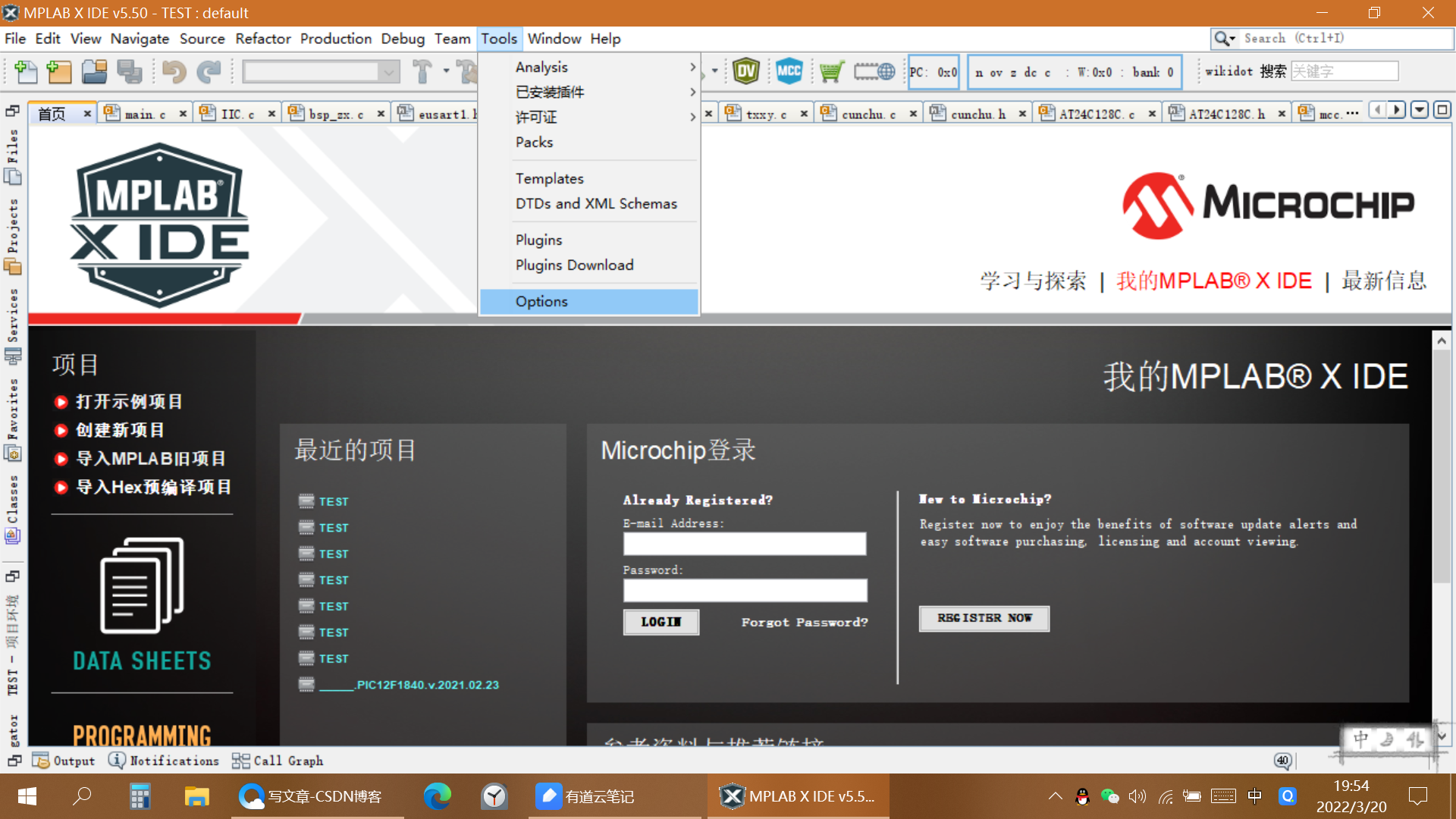This screenshot has width=1456, height=819.
Task: Save all open files
Action: [129, 71]
